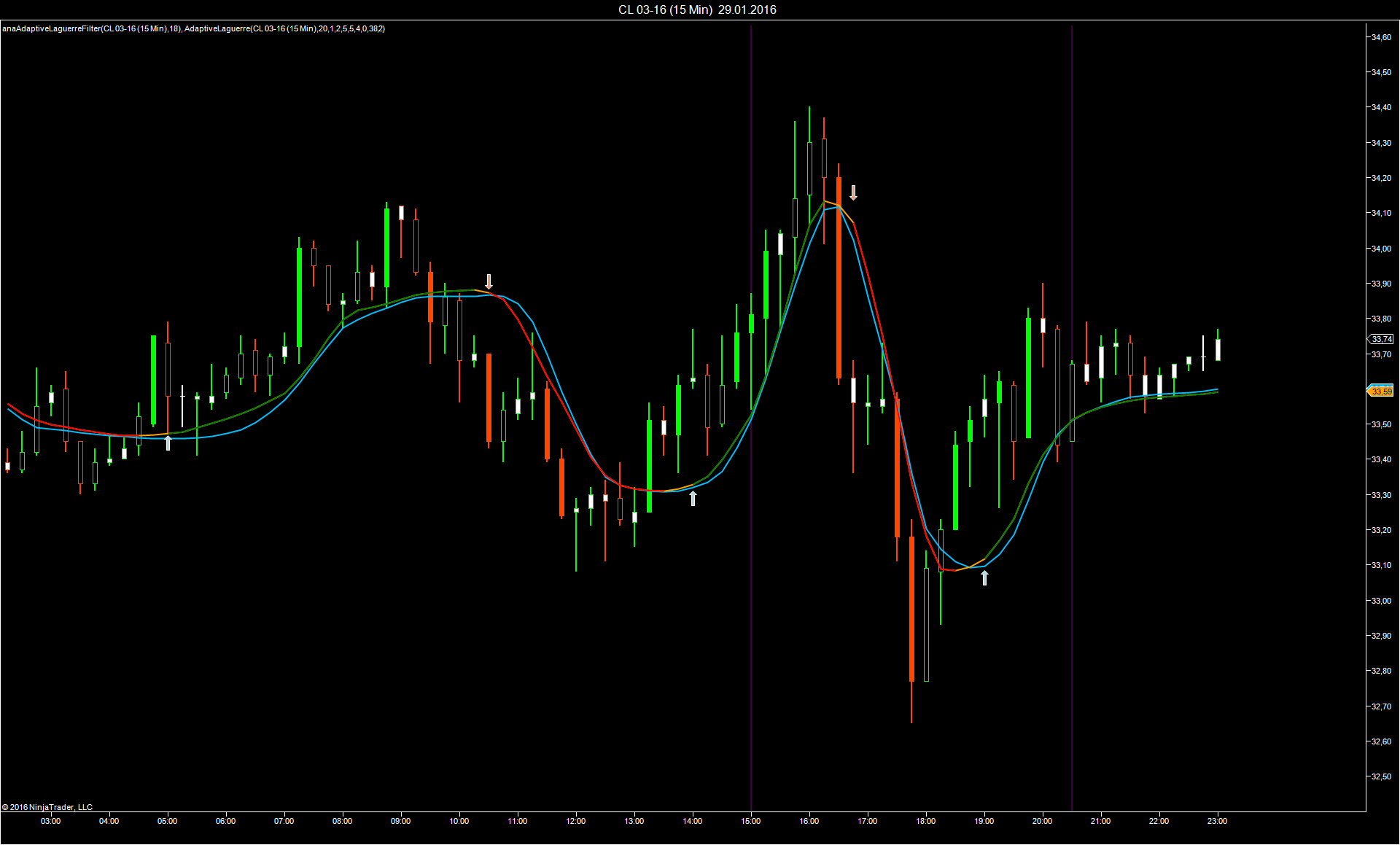Click the 34,00 price axis label
Screen dimensions: 1400x845
click(1381, 249)
